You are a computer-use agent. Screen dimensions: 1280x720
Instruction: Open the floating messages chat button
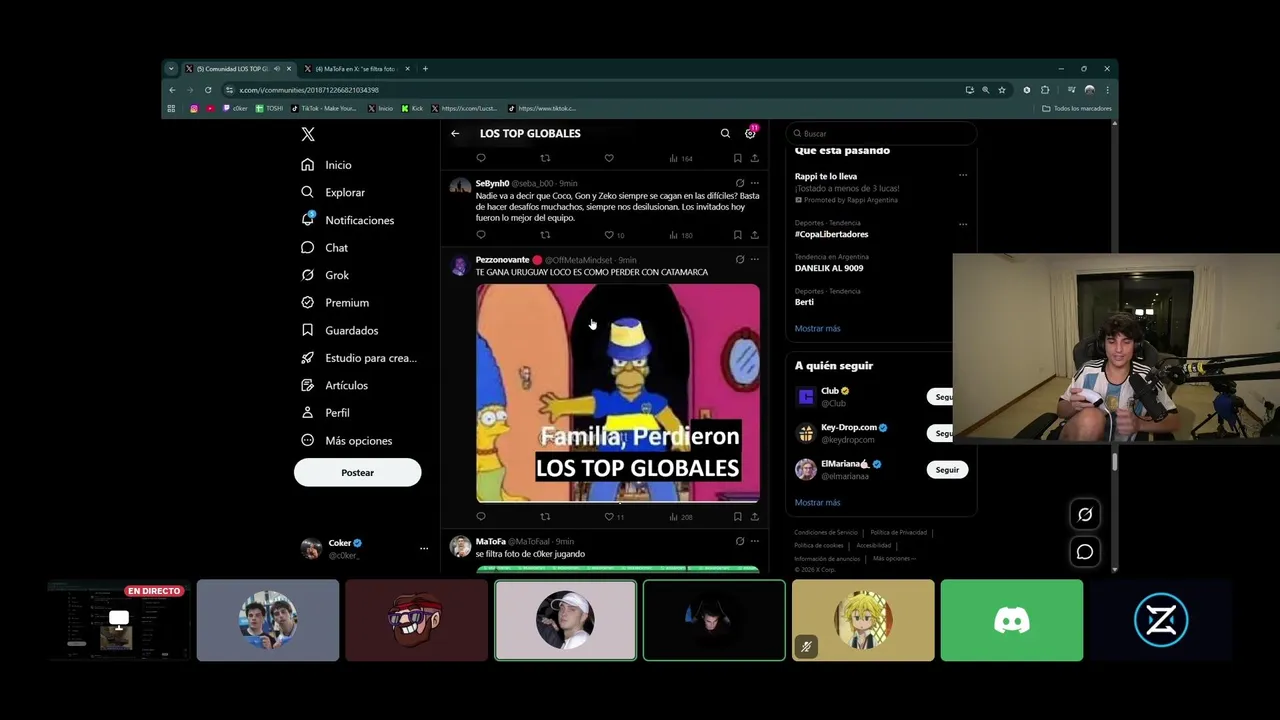pyautogui.click(x=1085, y=552)
